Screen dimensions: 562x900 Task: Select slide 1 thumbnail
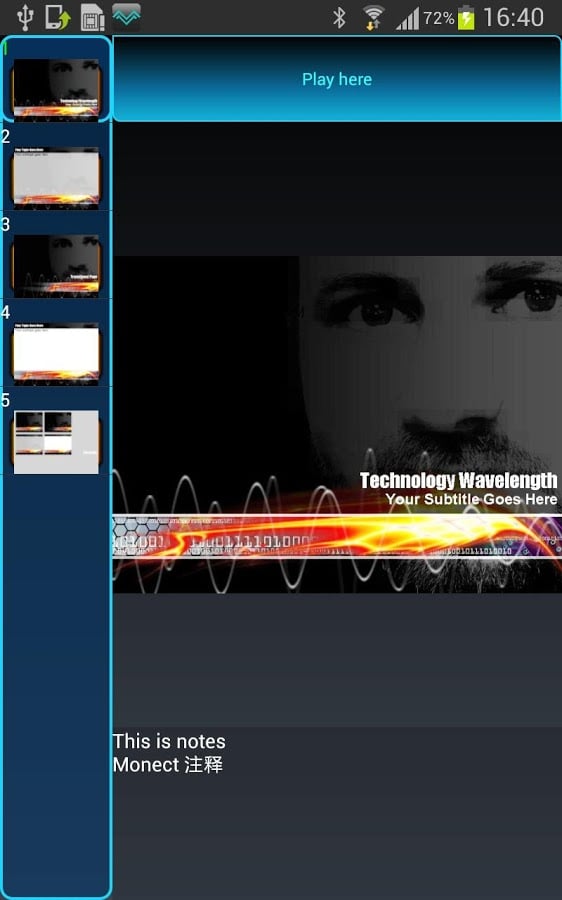click(56, 90)
